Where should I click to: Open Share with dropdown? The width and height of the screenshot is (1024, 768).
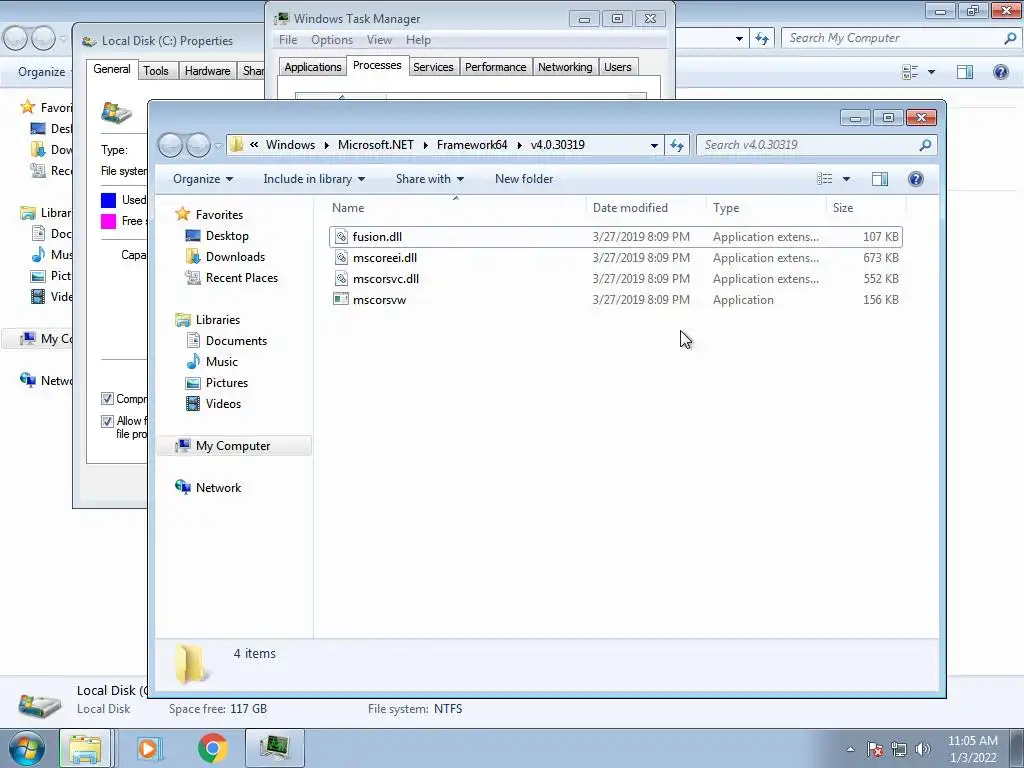click(x=430, y=179)
